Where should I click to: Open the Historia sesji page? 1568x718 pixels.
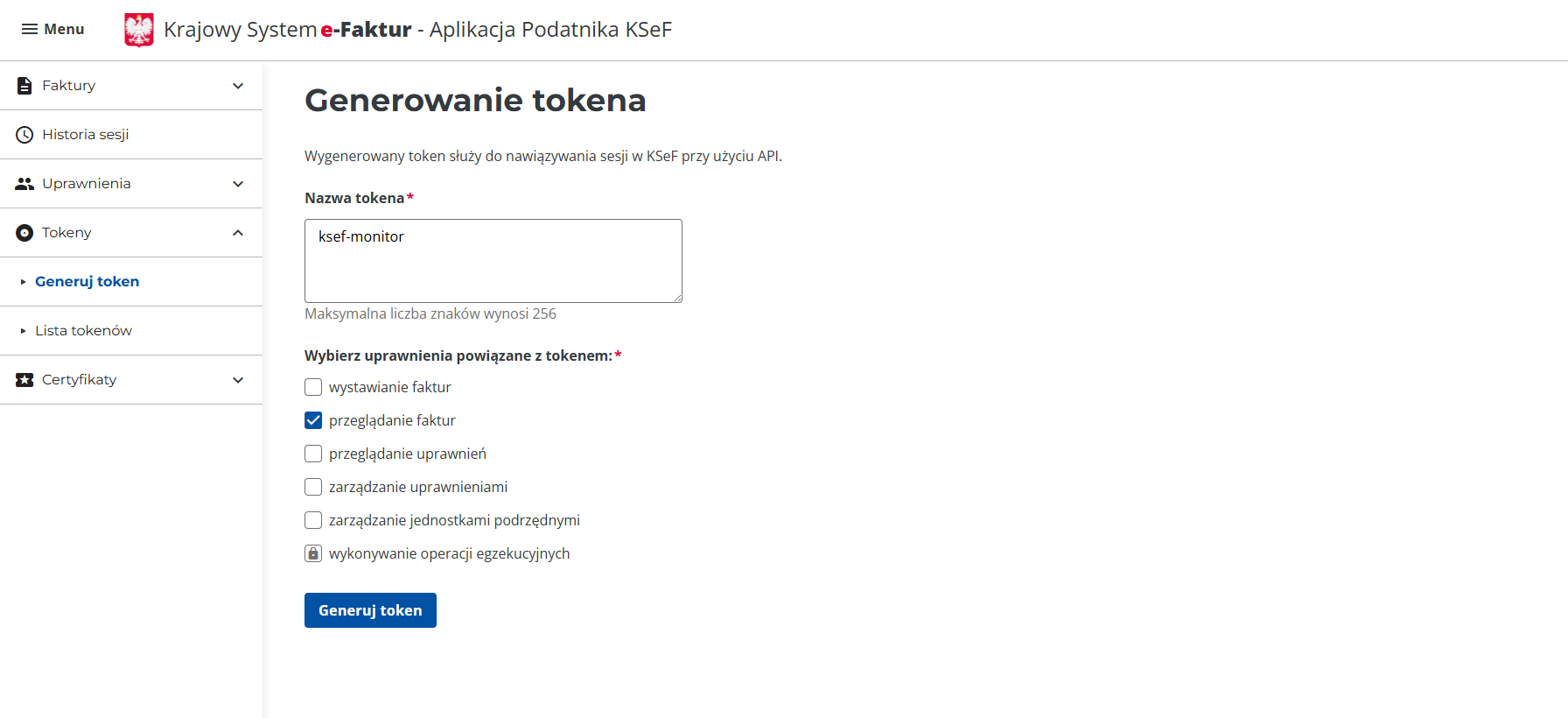(x=85, y=134)
